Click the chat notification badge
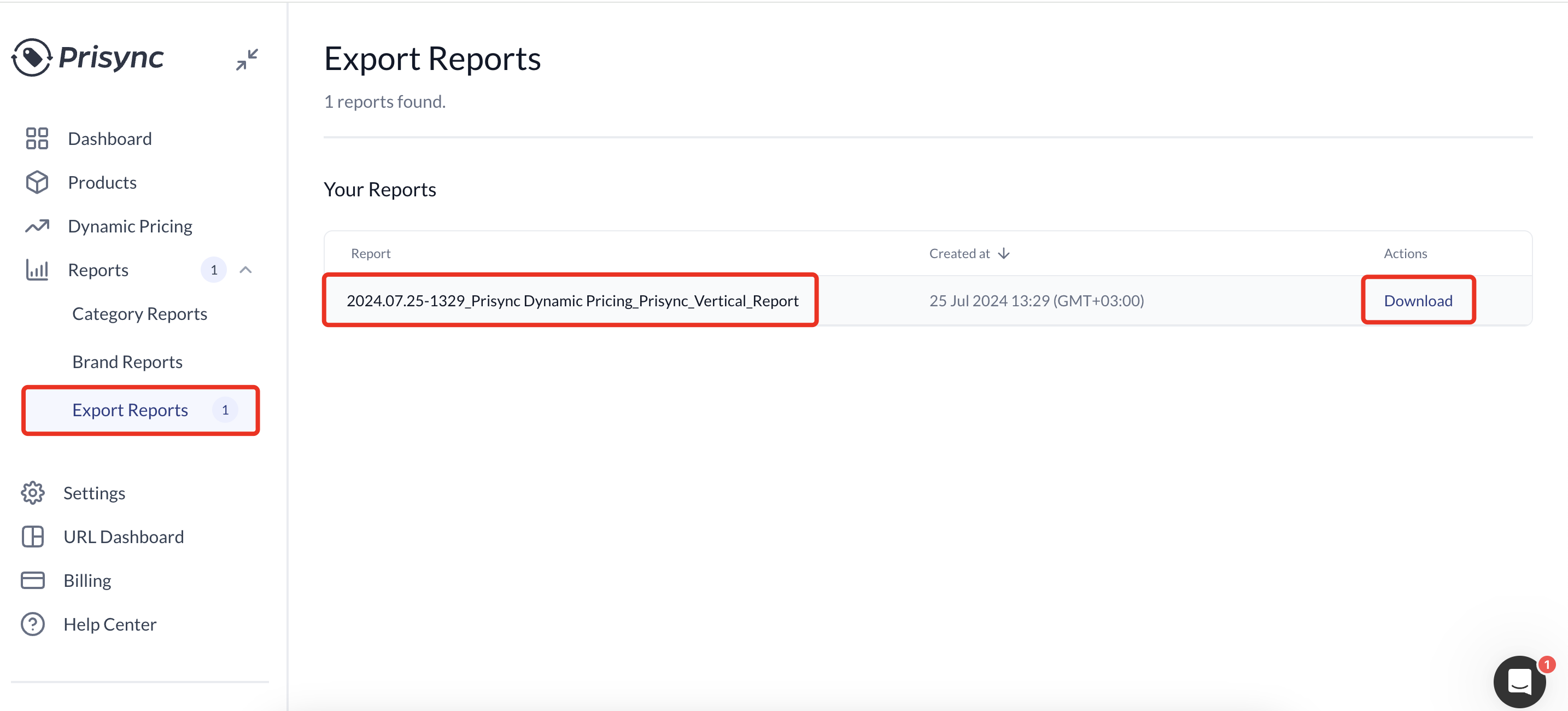Image resolution: width=1568 pixels, height=711 pixels. [1547, 665]
